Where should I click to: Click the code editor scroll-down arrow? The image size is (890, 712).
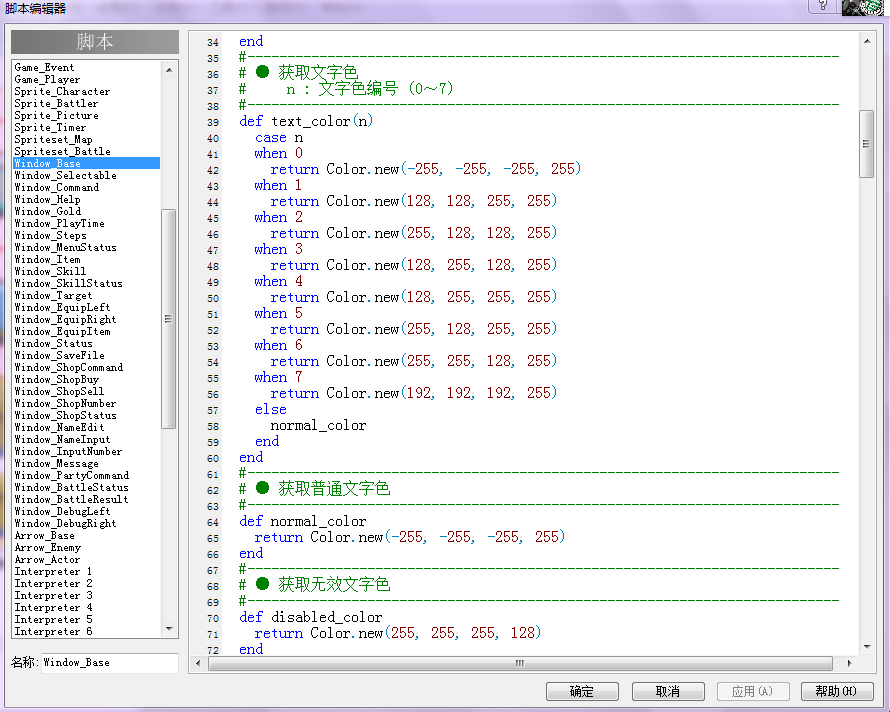pos(867,647)
